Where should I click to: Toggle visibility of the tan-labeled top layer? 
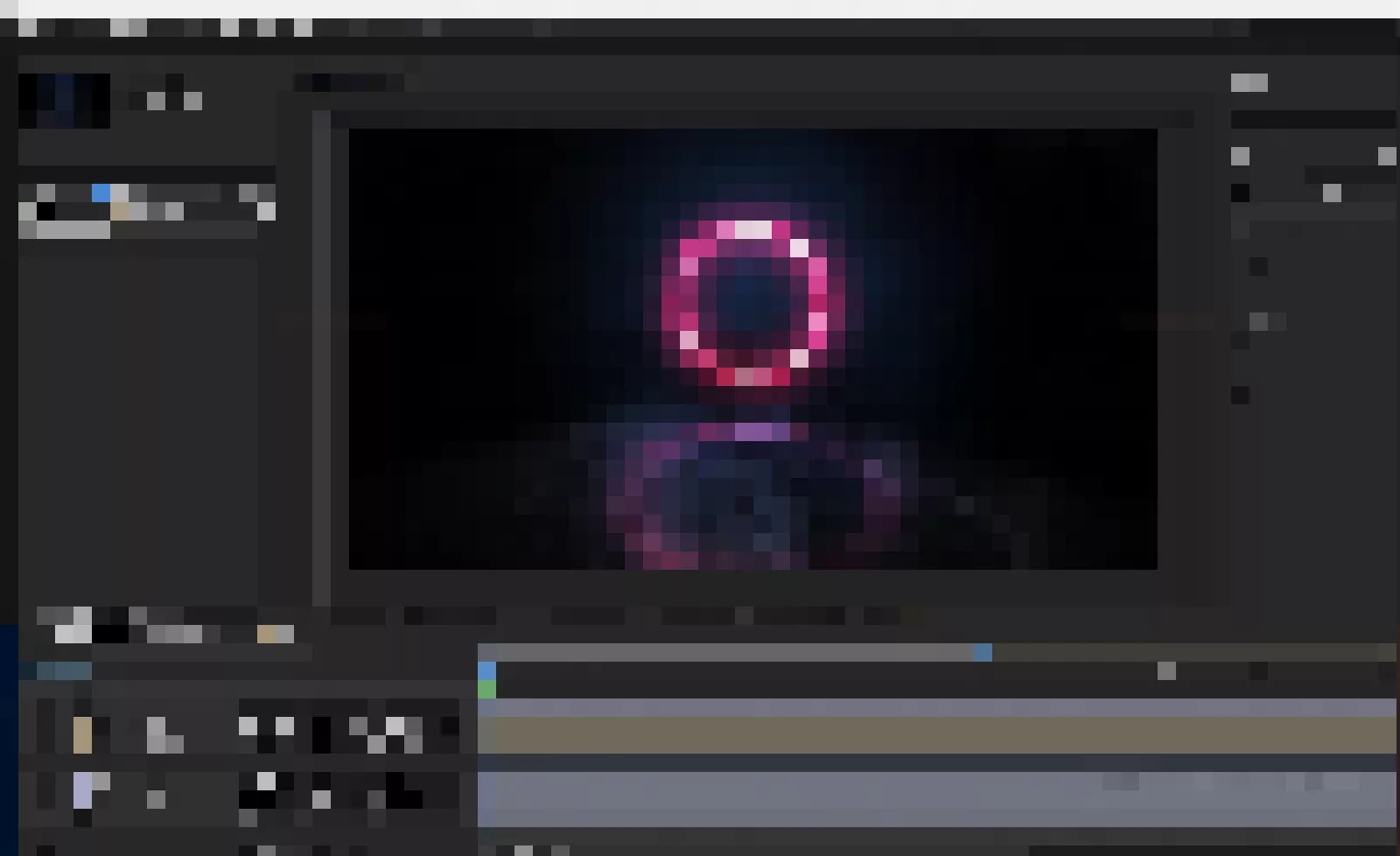coord(45,726)
